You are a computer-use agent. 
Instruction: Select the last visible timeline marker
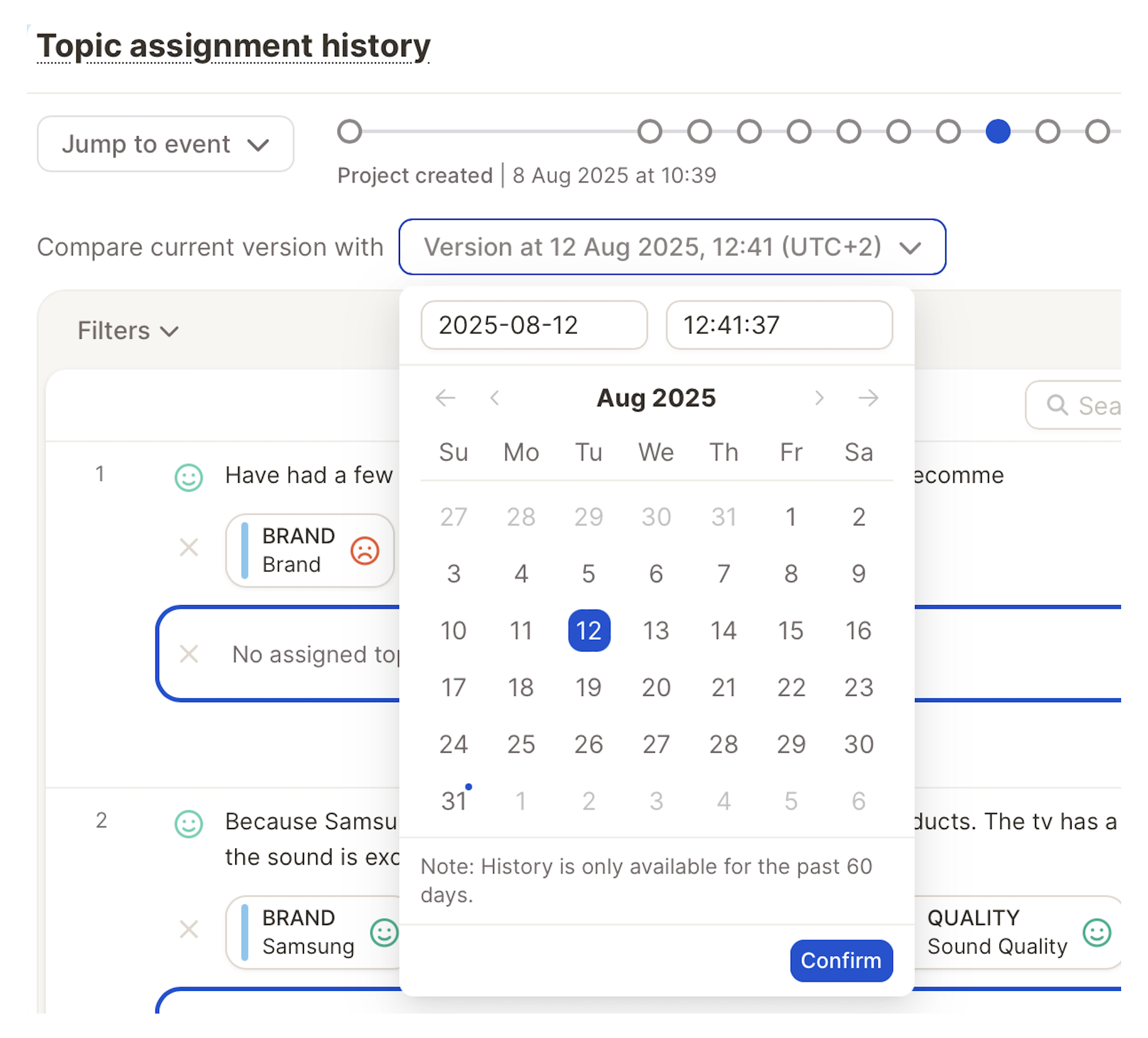pyautogui.click(x=1097, y=131)
